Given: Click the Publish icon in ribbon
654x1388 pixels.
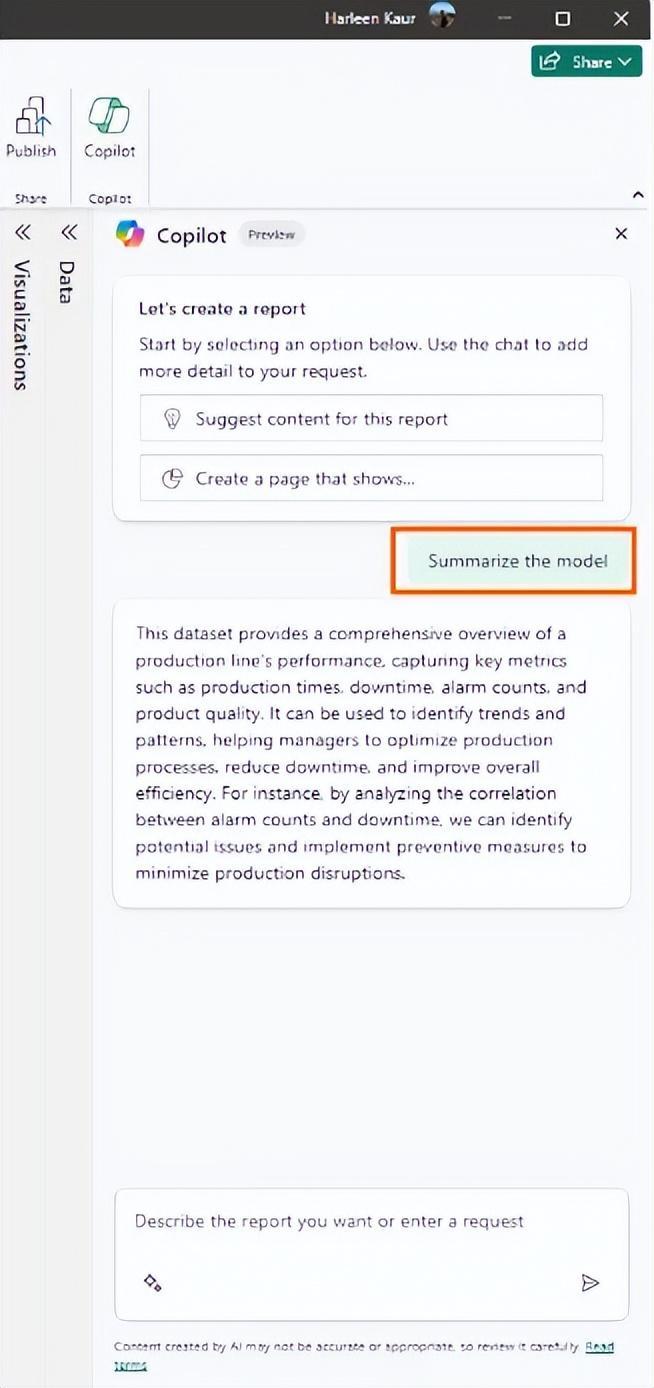Looking at the screenshot, I should pos(31,118).
